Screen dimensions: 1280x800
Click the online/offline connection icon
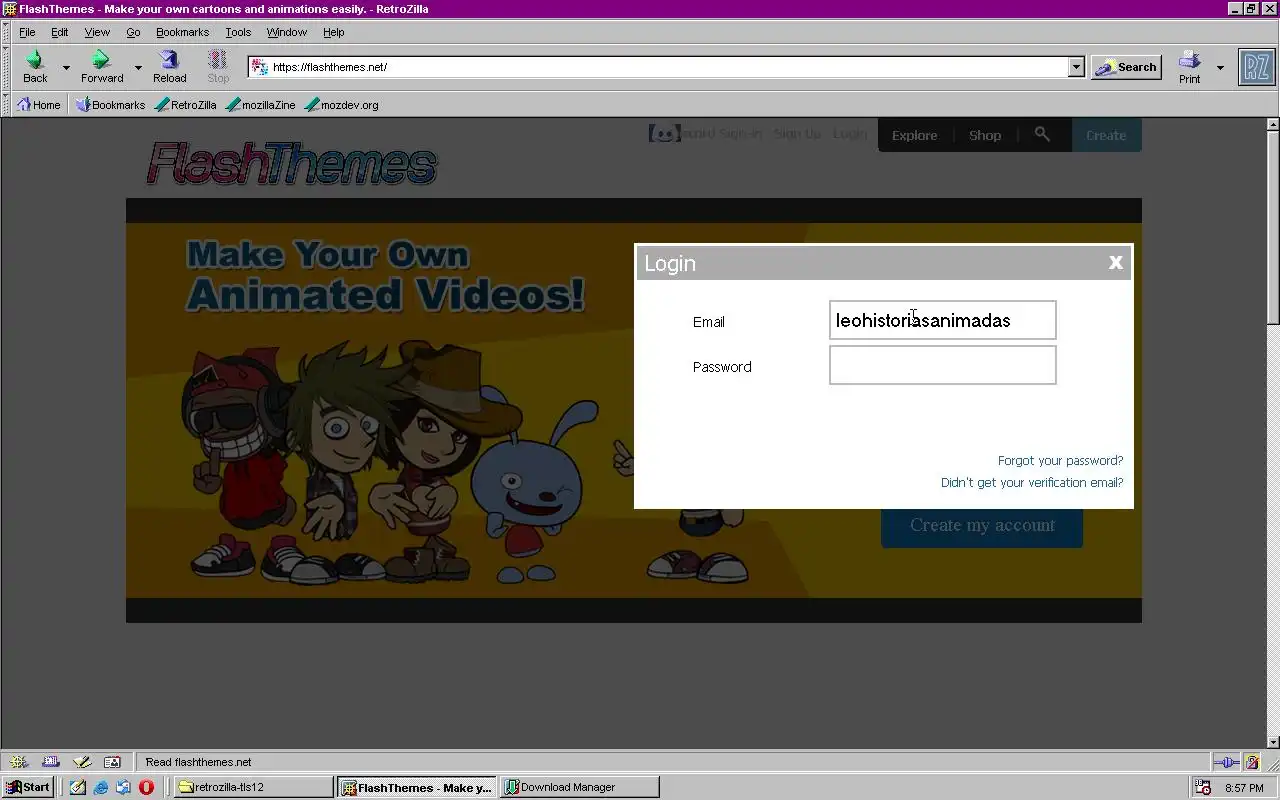1226,762
